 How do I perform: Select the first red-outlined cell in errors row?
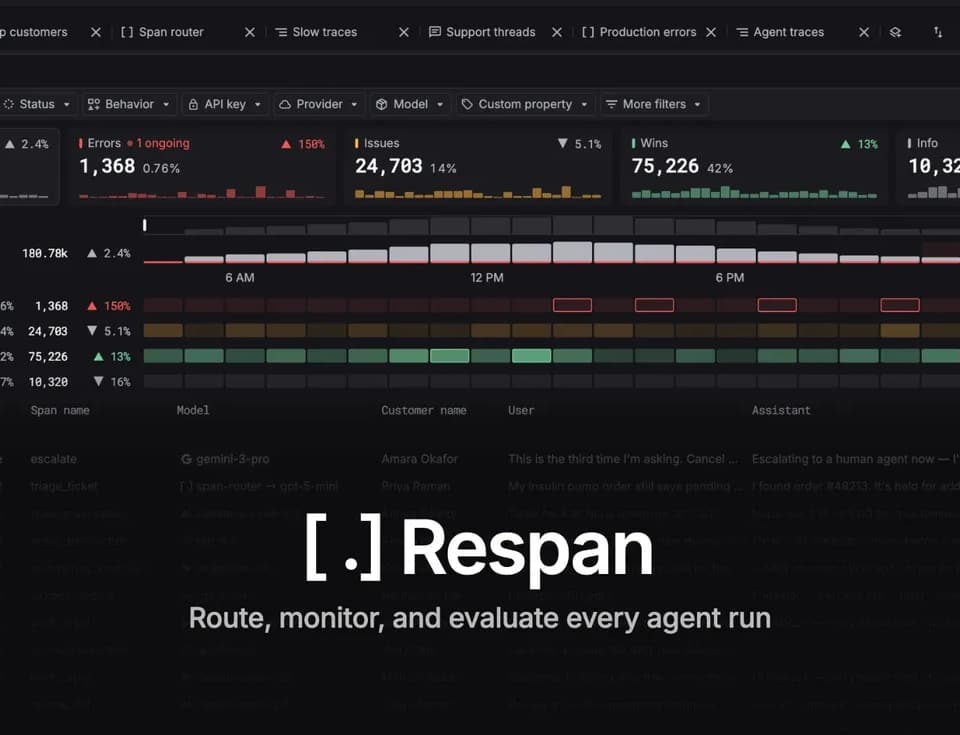(572, 305)
